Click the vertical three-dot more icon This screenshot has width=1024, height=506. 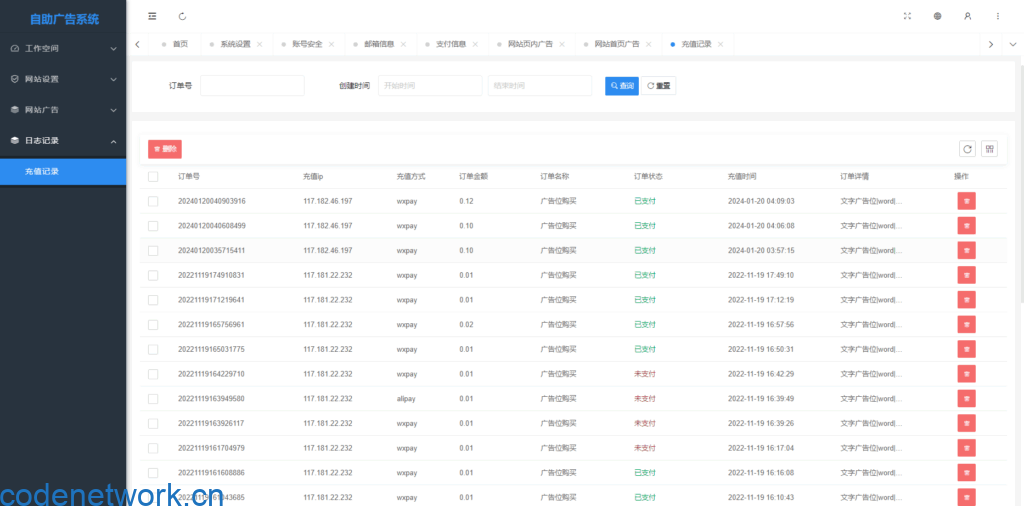(997, 16)
